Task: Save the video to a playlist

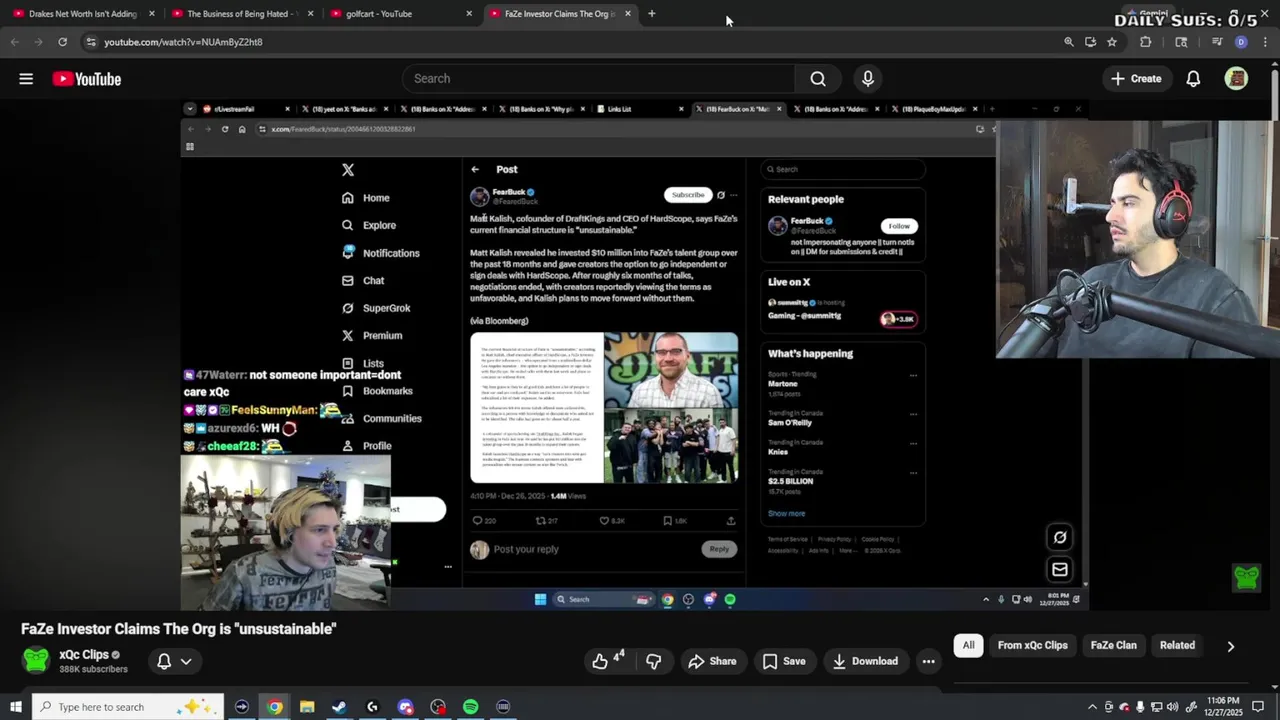Action: [x=783, y=661]
